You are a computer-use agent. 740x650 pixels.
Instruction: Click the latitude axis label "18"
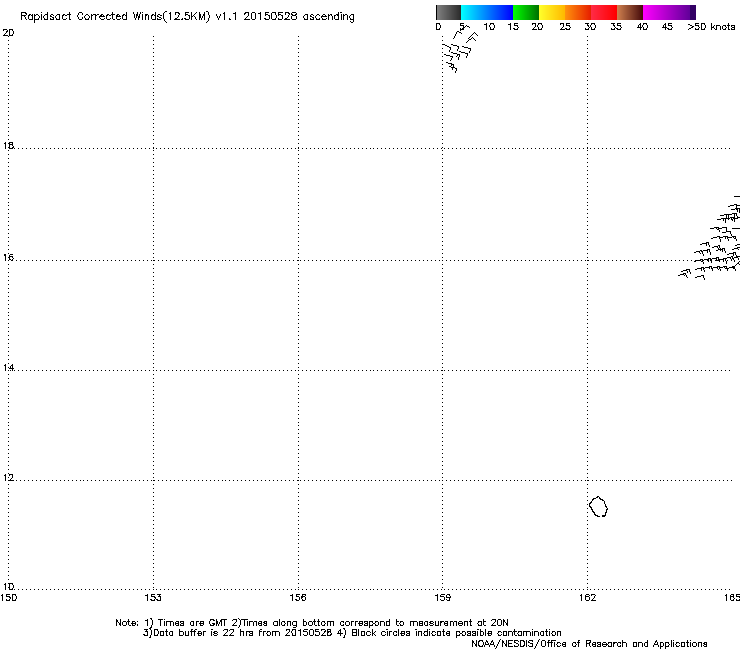click(8, 145)
